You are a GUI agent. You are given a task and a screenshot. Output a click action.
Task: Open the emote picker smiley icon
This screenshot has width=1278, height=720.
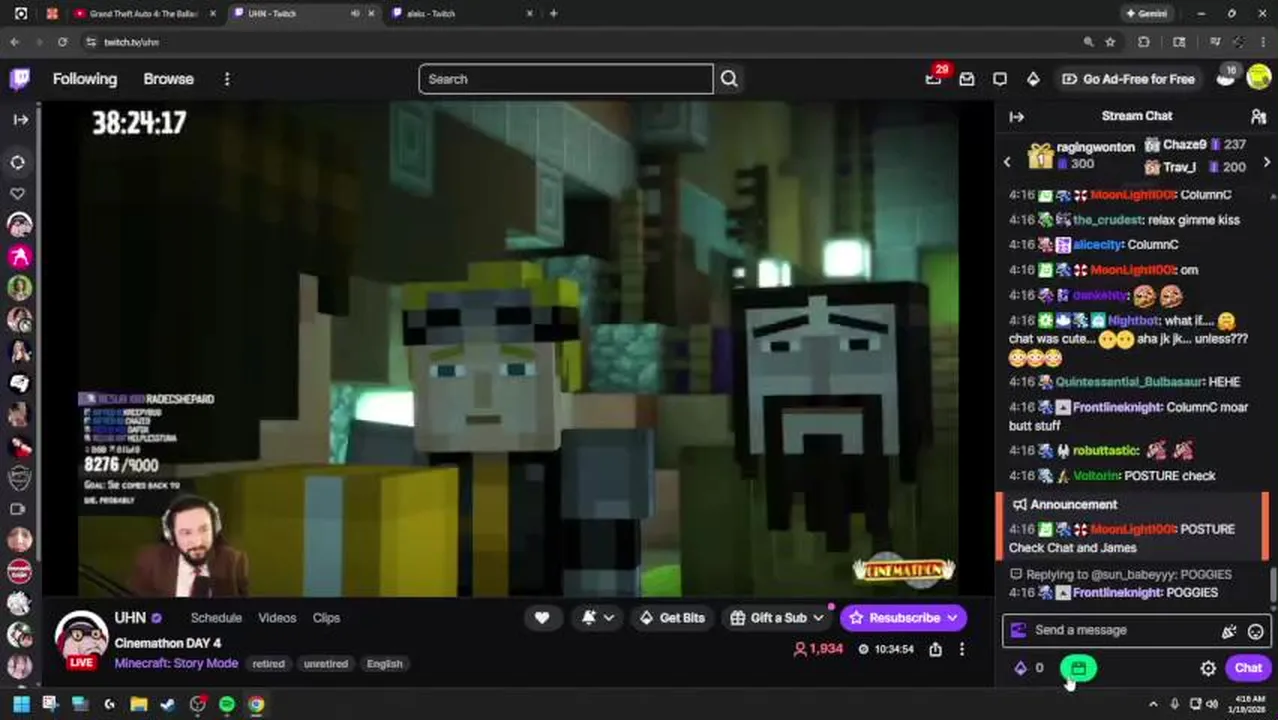click(x=1255, y=631)
